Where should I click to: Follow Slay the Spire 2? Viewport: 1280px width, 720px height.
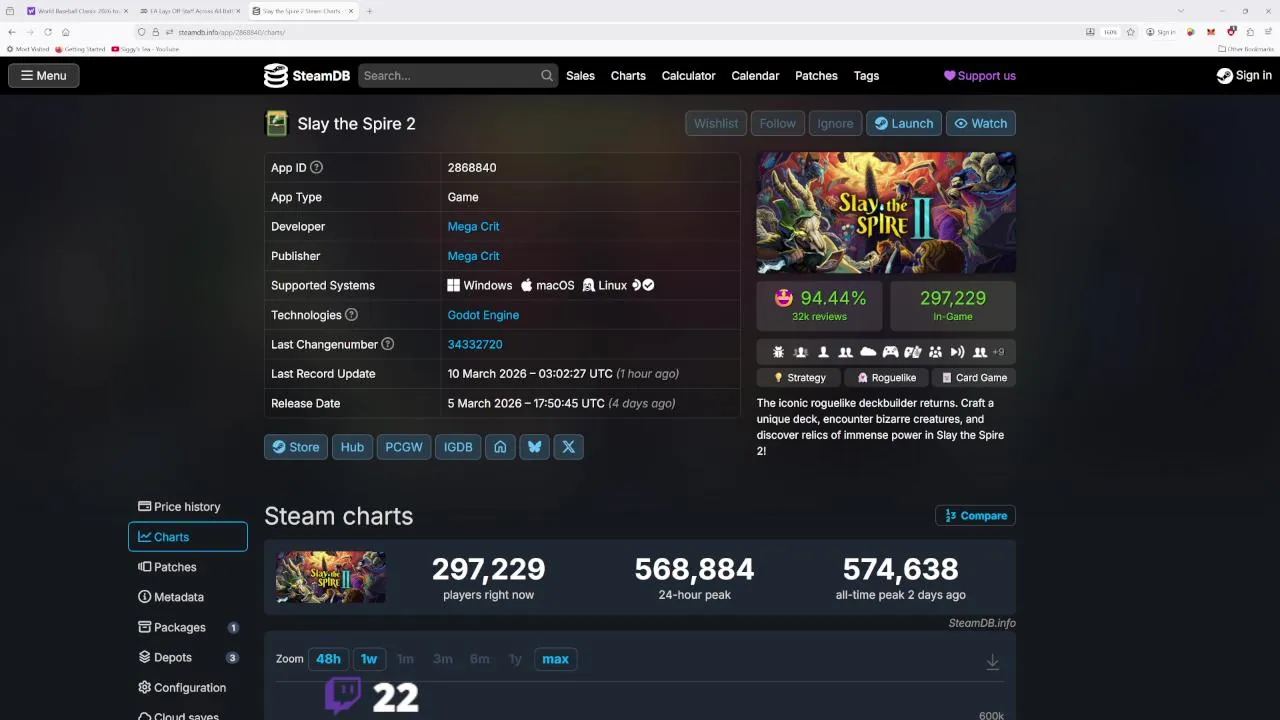click(x=778, y=124)
